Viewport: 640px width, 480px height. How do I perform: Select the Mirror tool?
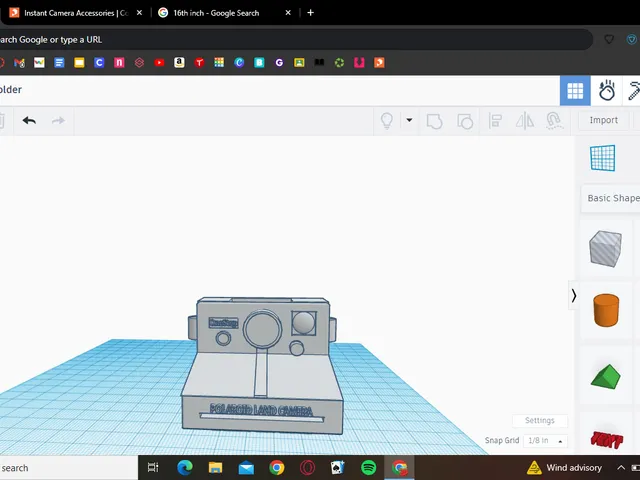(x=524, y=121)
